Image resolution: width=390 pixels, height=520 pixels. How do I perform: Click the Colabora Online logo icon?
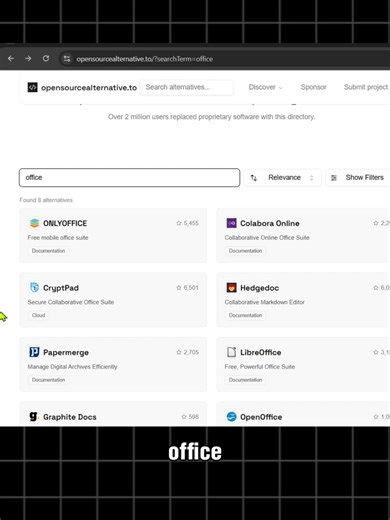[x=231, y=223]
